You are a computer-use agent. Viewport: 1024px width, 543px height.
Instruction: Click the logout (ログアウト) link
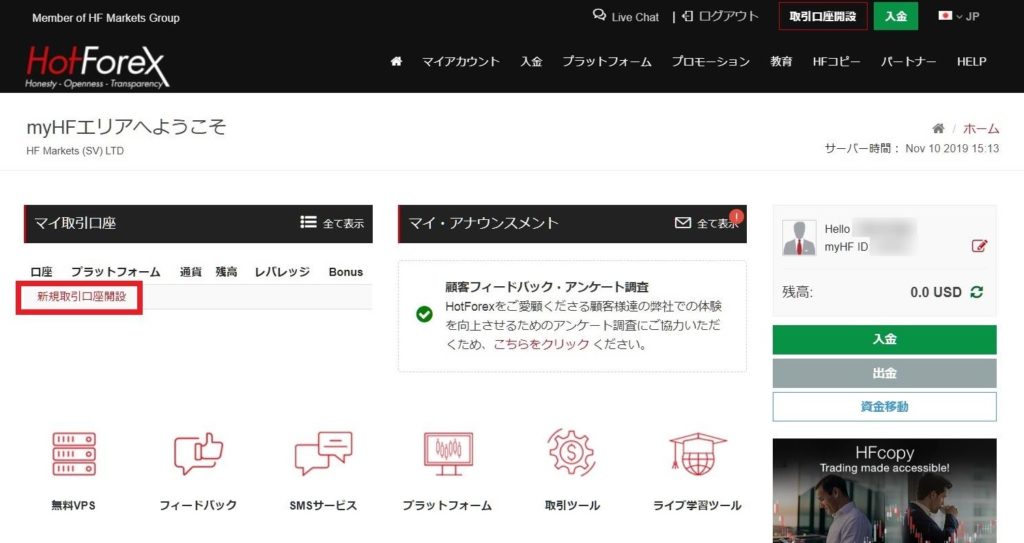720,16
